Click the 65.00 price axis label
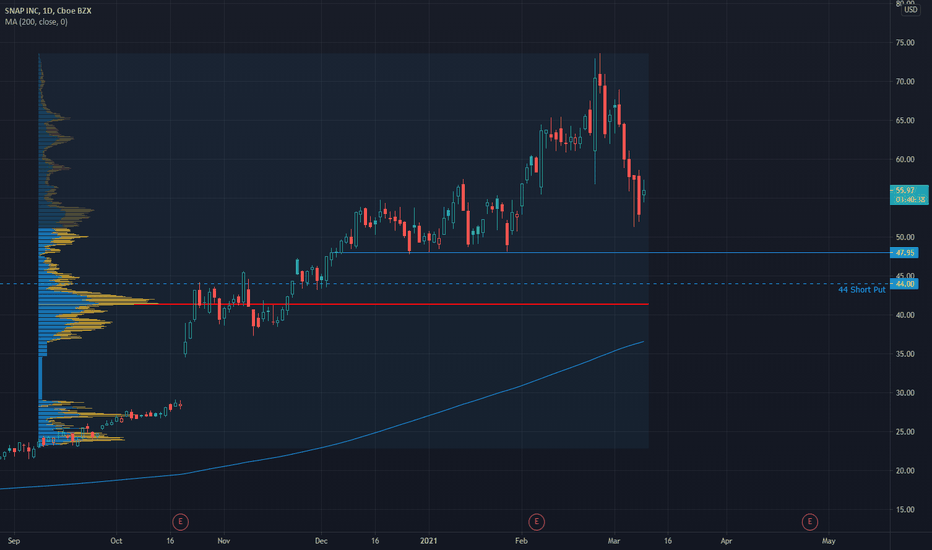 [x=905, y=121]
